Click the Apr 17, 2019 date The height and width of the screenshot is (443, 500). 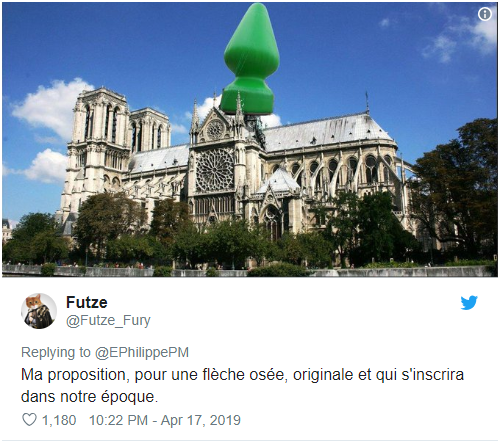tap(201, 420)
